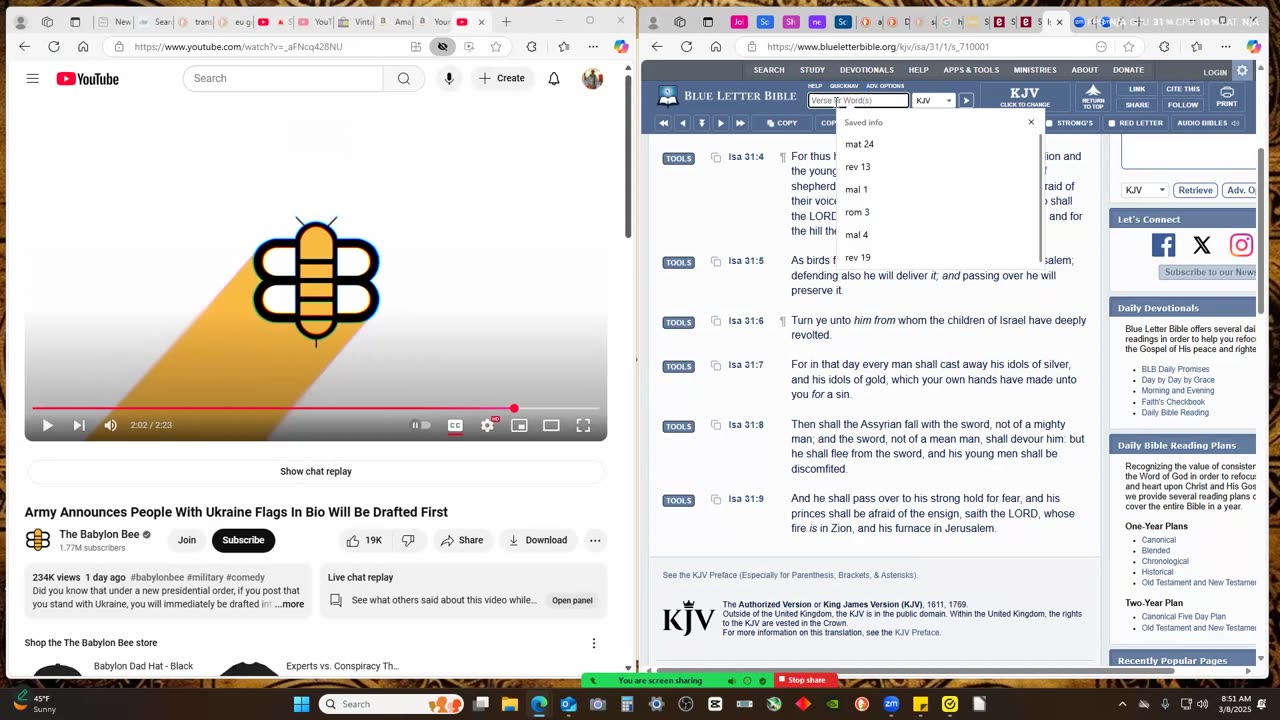Screen dimensions: 1280x720
Task: Enter YouTube fullscreen mode
Action: pyautogui.click(x=583, y=425)
